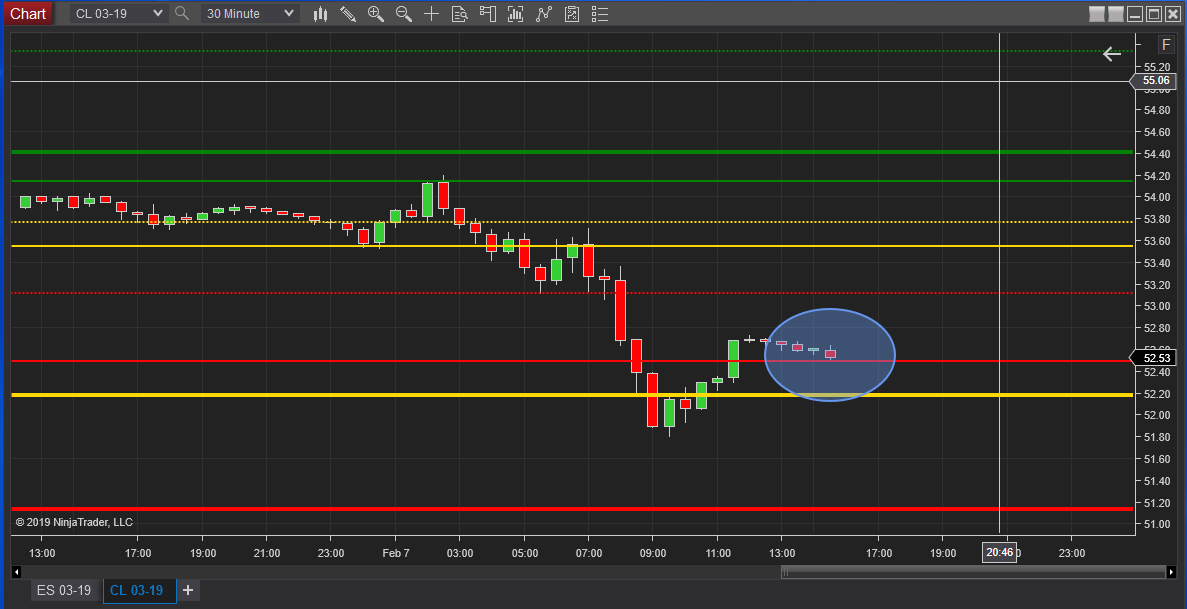This screenshot has height=609, width=1187.
Task: Open the chart Properties list icon
Action: tap(600, 14)
